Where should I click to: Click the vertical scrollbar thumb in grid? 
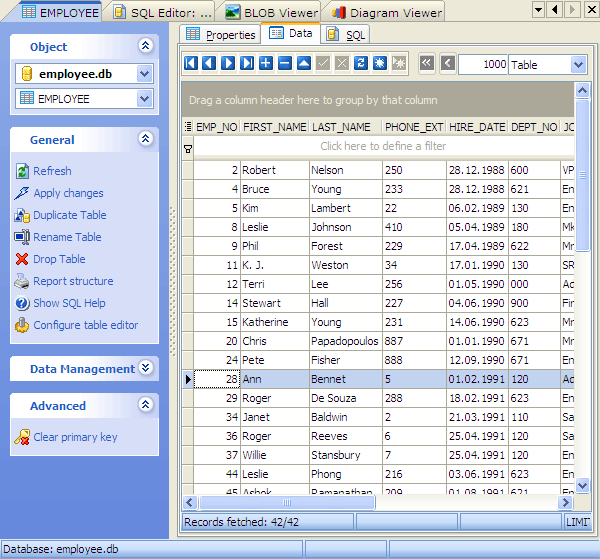582,175
